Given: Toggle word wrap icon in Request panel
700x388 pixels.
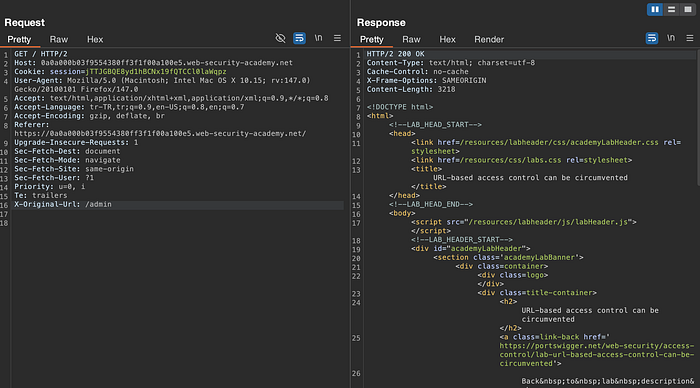Looking at the screenshot, I should 299,38.
